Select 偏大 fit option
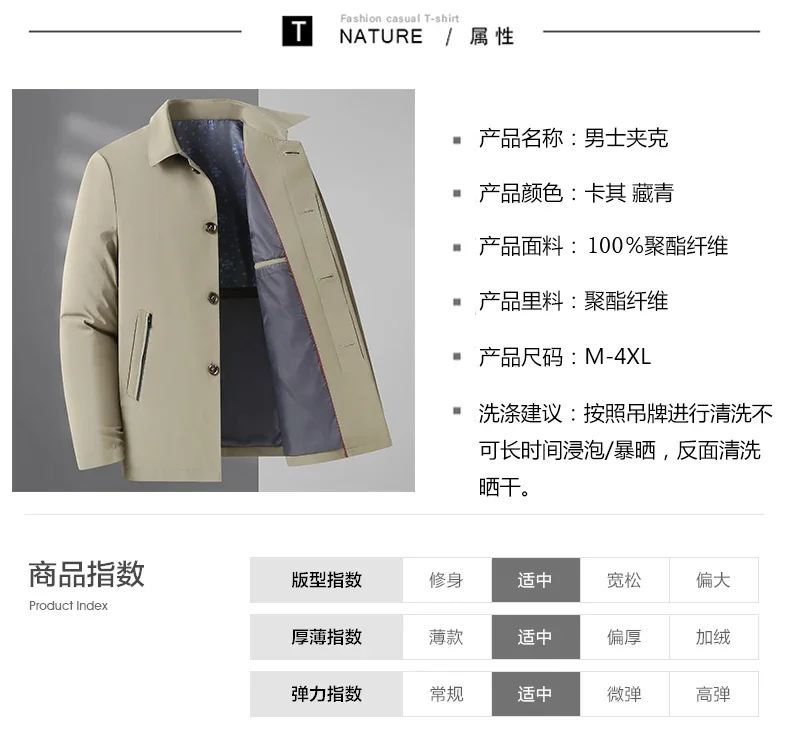Screen dimensions: 790x737 click(x=713, y=580)
